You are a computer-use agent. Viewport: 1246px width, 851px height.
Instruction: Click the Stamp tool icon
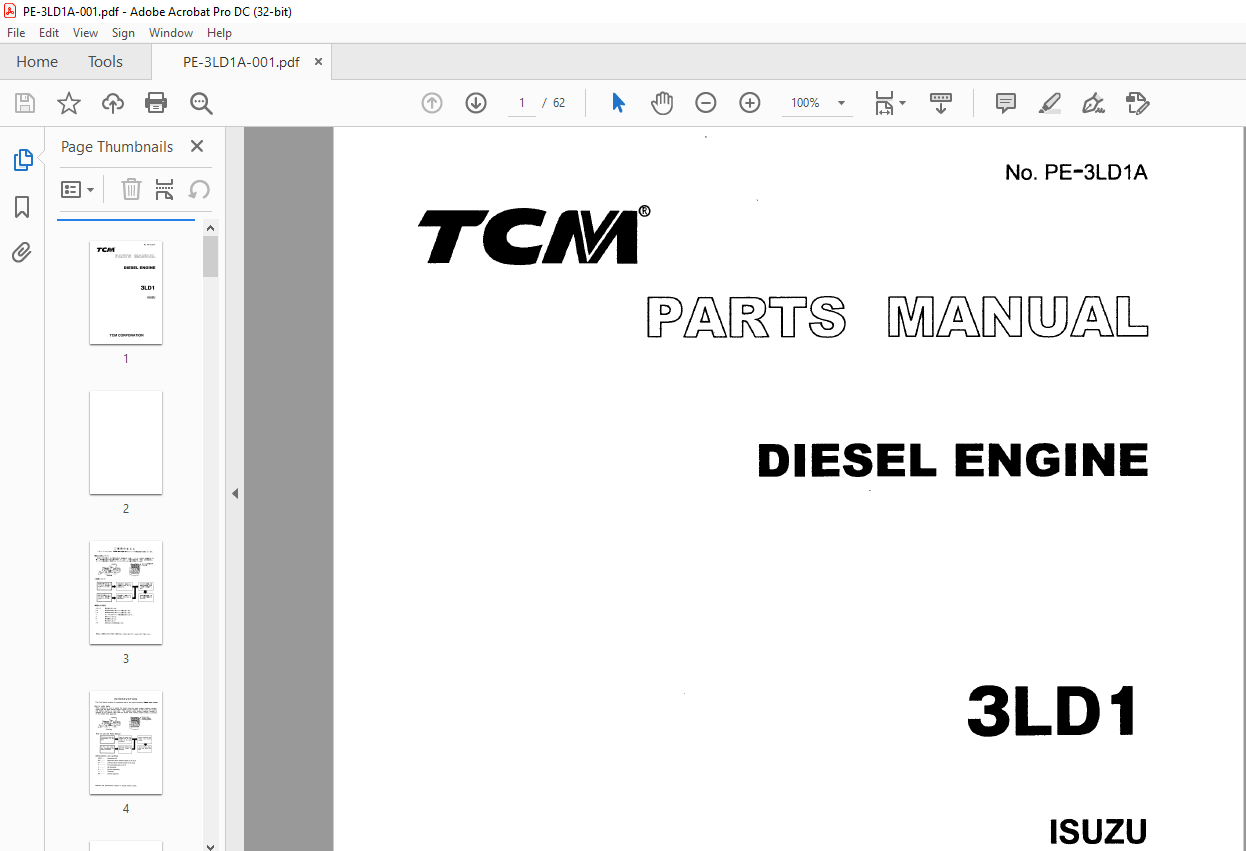[1137, 103]
